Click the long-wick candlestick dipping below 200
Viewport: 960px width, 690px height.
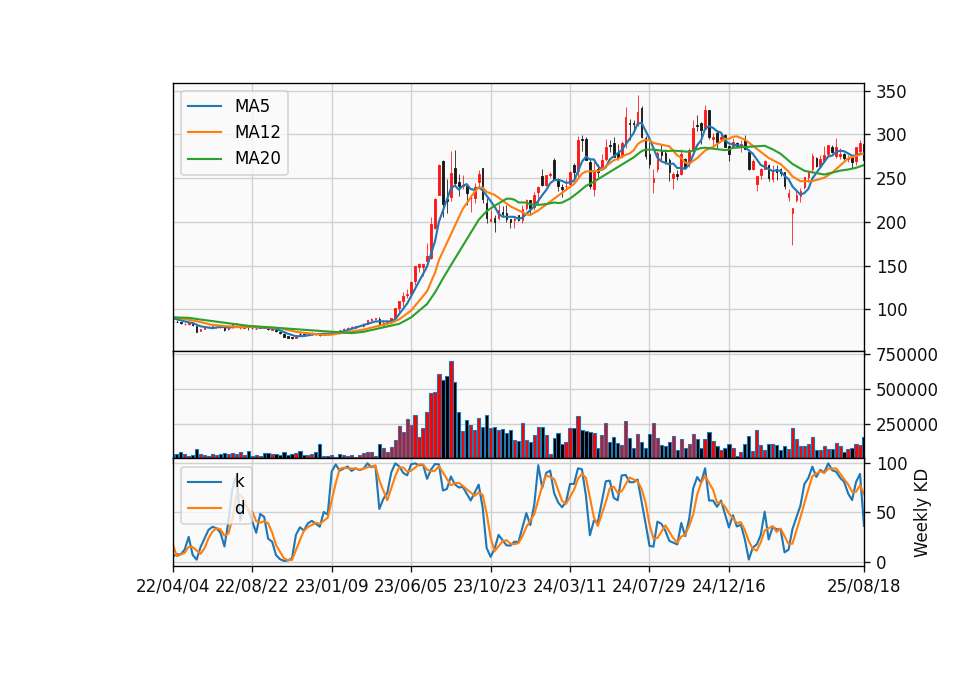792,227
